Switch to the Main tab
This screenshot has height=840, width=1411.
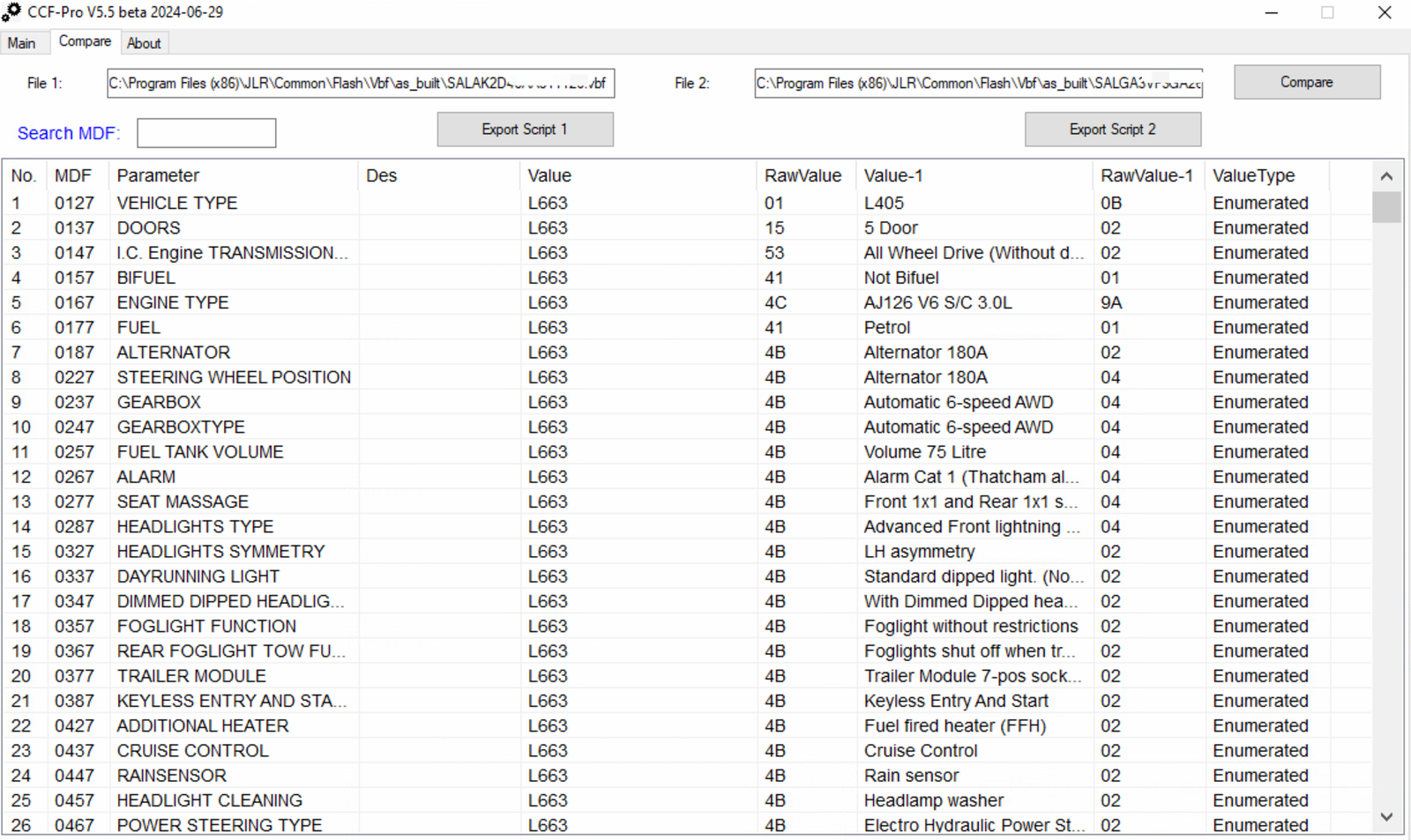pyautogui.click(x=22, y=43)
